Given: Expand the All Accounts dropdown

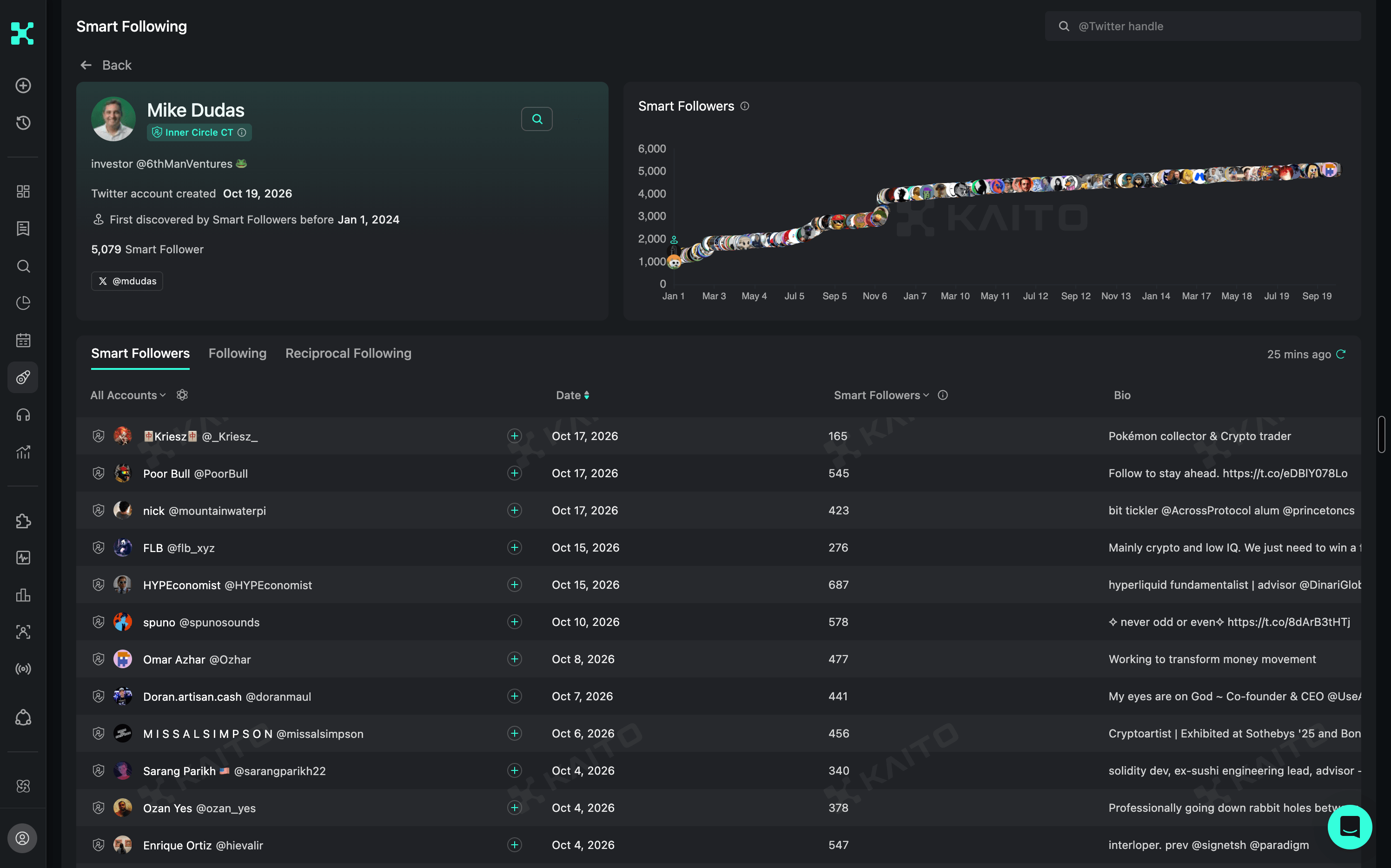Looking at the screenshot, I should click(128, 395).
